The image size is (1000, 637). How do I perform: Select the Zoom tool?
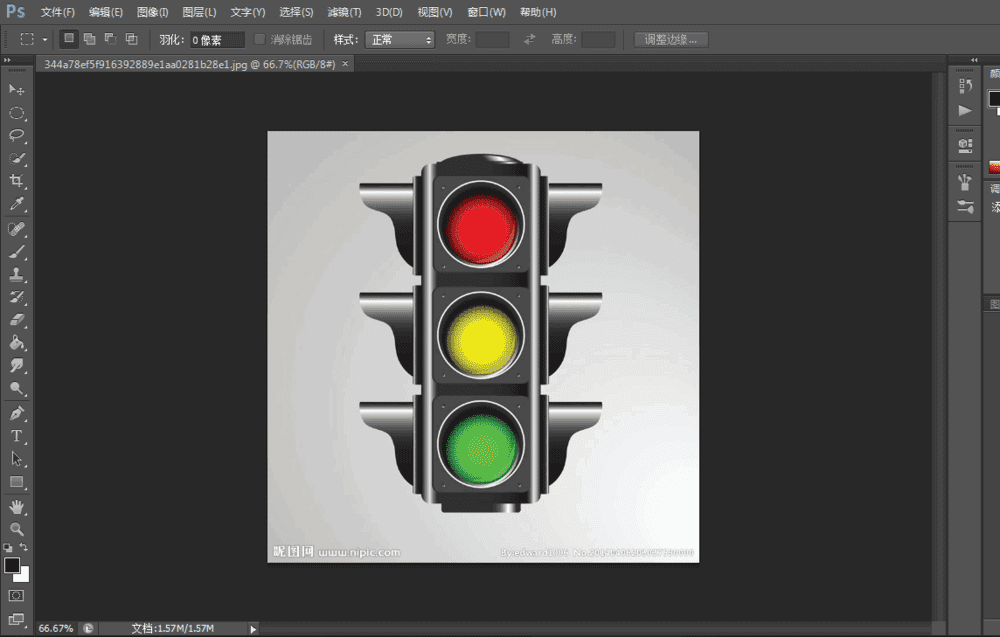[17, 529]
